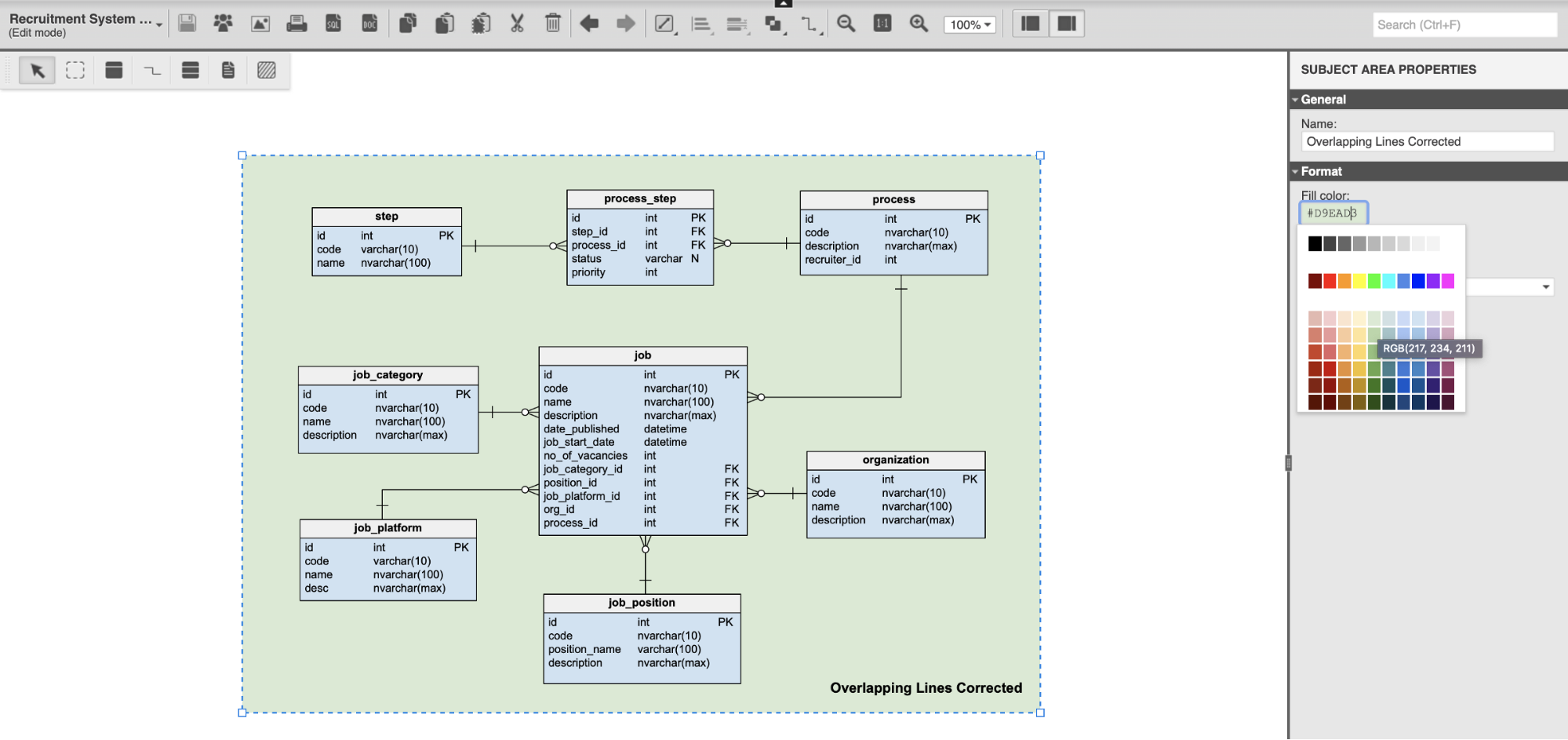Viewport: 1568px width, 740px height.
Task: Open the 100% zoom level dropdown
Action: click(x=970, y=24)
